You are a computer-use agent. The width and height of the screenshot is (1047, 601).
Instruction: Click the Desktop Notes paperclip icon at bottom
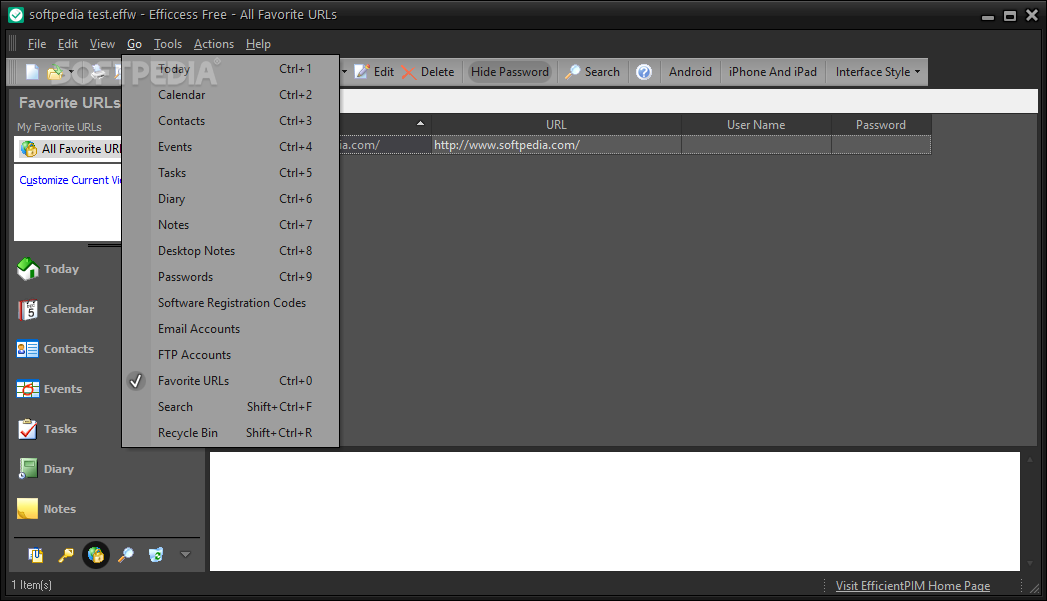click(35, 555)
